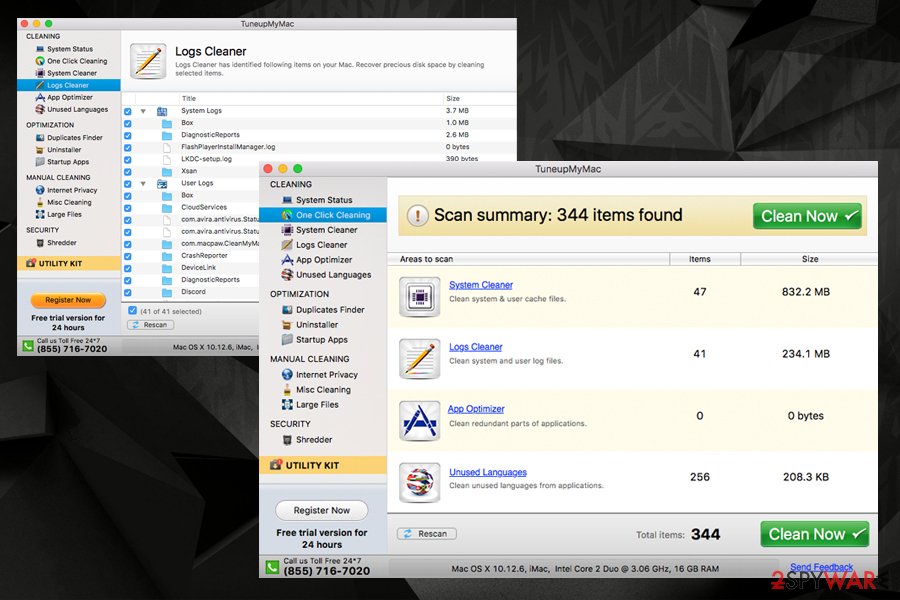
Task: Click DiagnosticReports folder icon under System Logs
Action: 166,135
